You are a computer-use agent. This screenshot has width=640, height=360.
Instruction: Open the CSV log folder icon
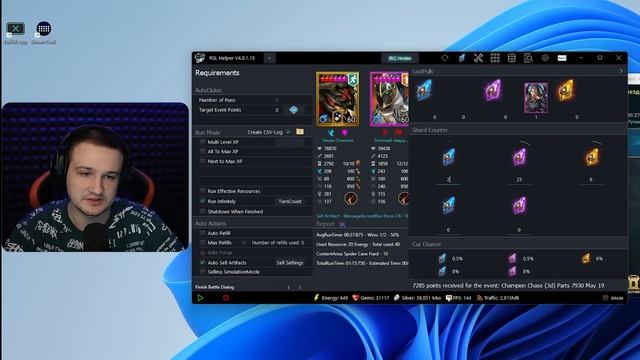click(x=300, y=131)
